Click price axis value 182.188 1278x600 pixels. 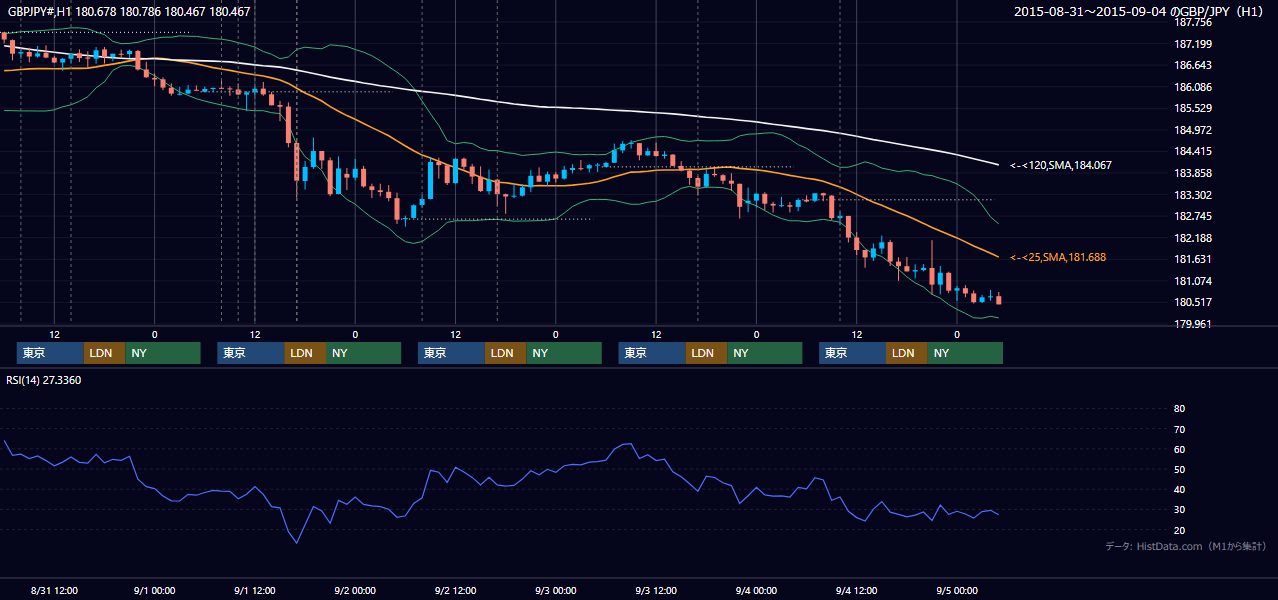tap(1194, 239)
